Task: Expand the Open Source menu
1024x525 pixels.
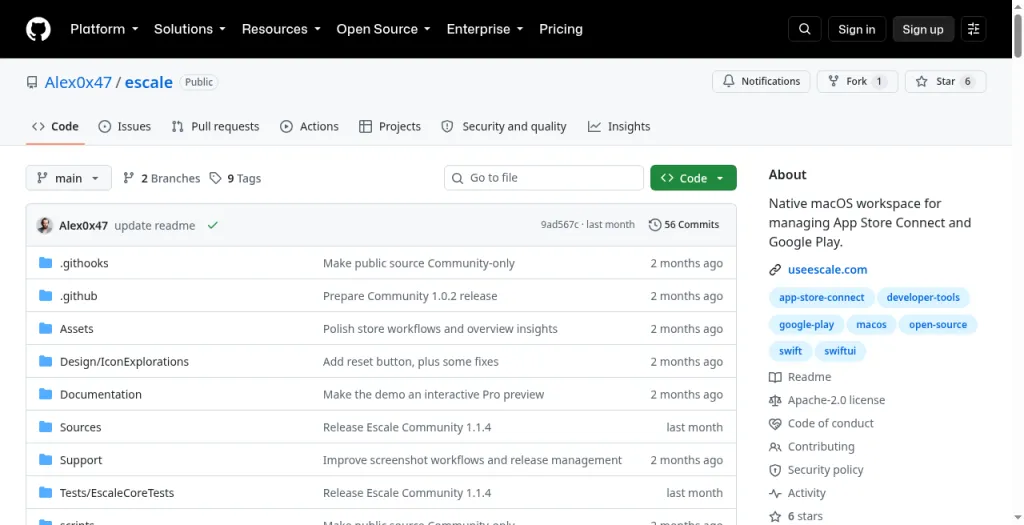Action: (x=383, y=29)
